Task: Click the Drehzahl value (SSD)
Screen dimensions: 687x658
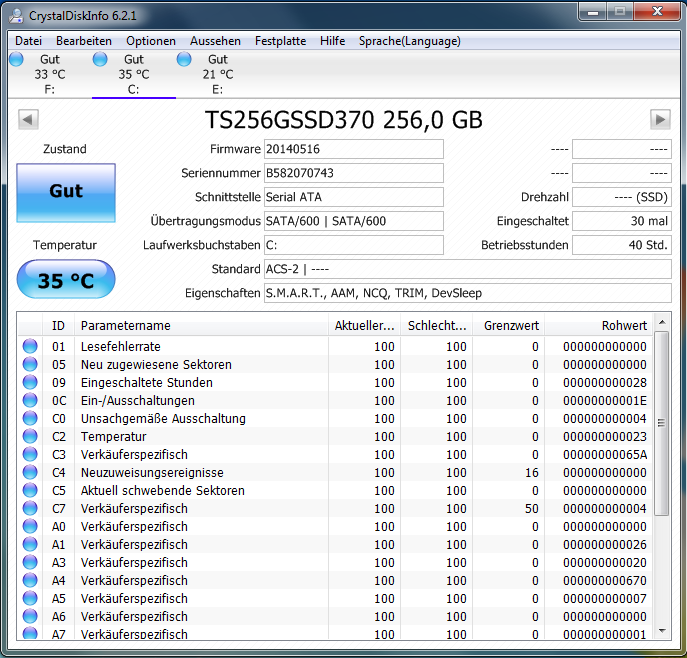Action: click(x=622, y=197)
